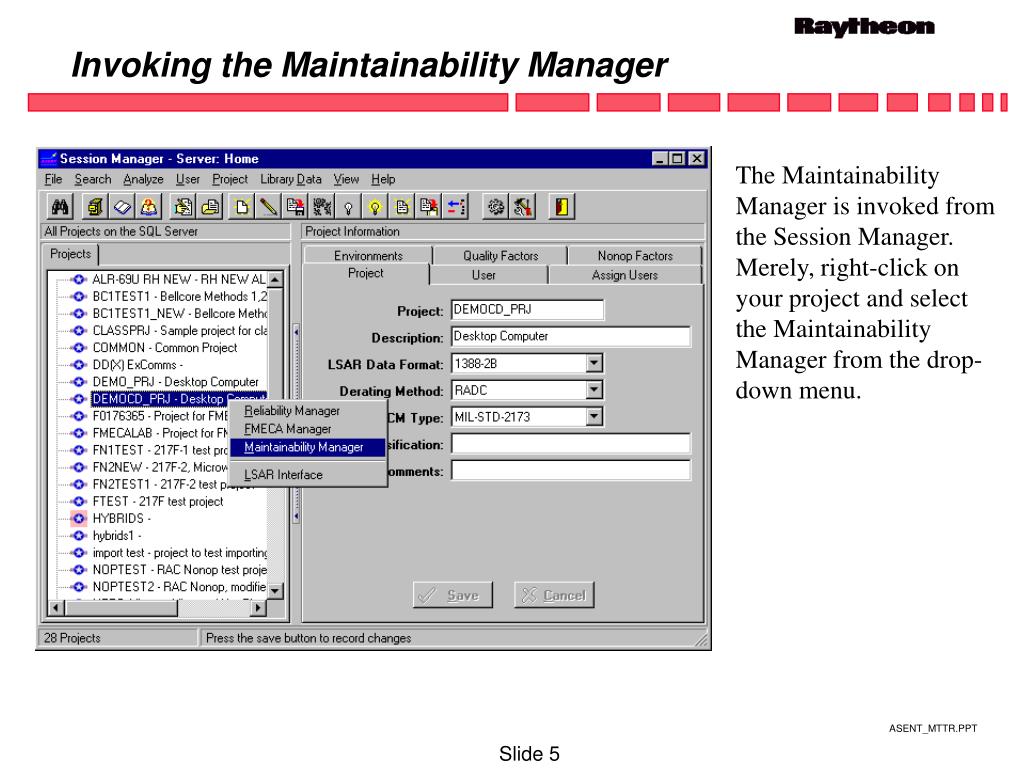Click the red and blue arrows icon
This screenshot has width=1024, height=768.
tap(456, 207)
